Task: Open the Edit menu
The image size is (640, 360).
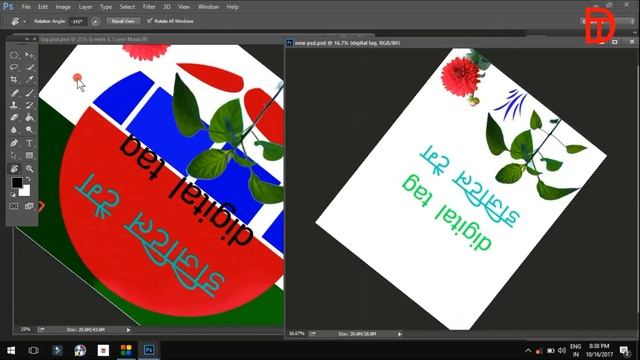Action: coord(43,7)
